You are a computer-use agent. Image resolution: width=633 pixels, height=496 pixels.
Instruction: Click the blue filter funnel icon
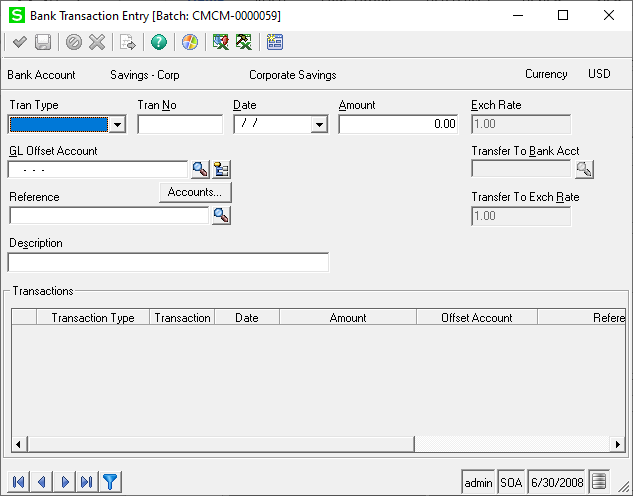110,482
